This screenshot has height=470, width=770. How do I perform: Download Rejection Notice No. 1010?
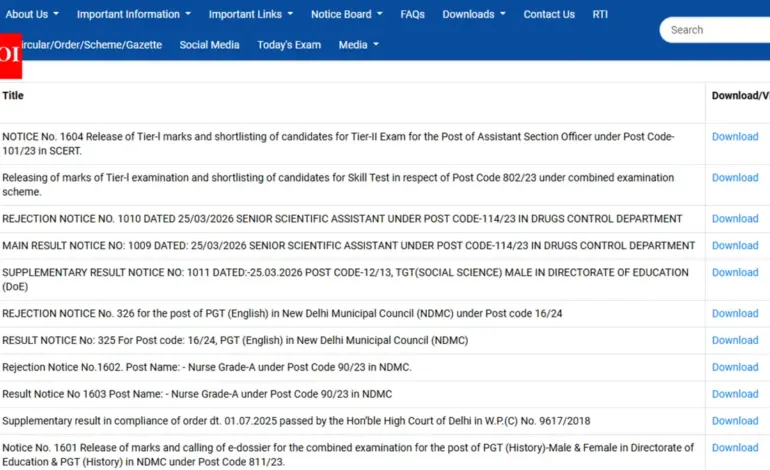click(x=735, y=219)
